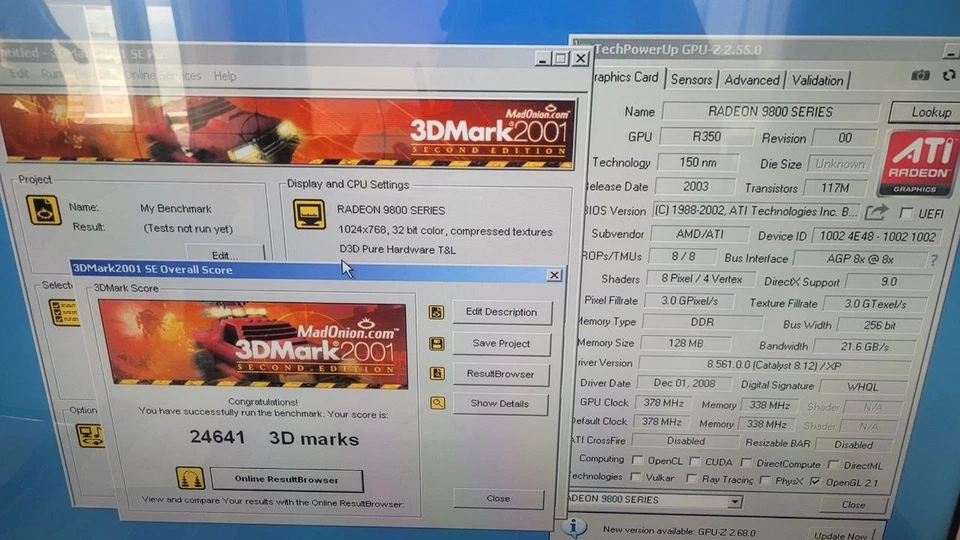Click the 3DMark2001 banner in score dialog
The image size is (960, 540).
coord(253,345)
